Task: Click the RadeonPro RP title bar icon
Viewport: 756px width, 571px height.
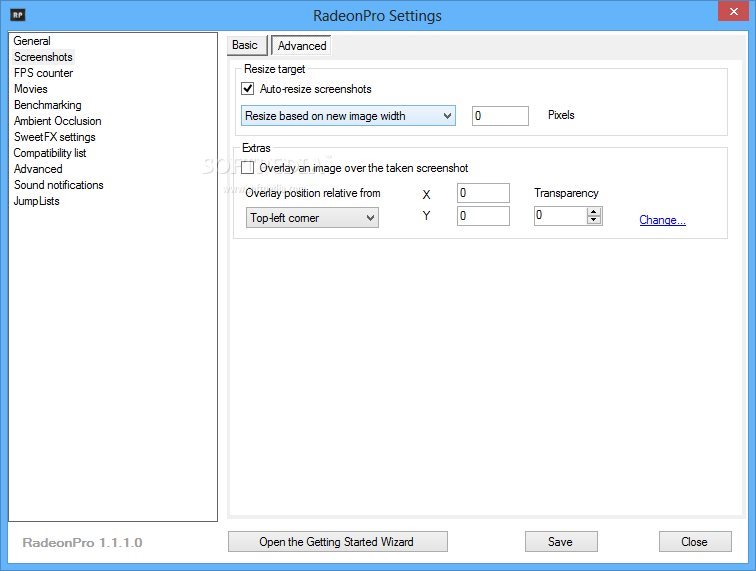Action: [18, 15]
